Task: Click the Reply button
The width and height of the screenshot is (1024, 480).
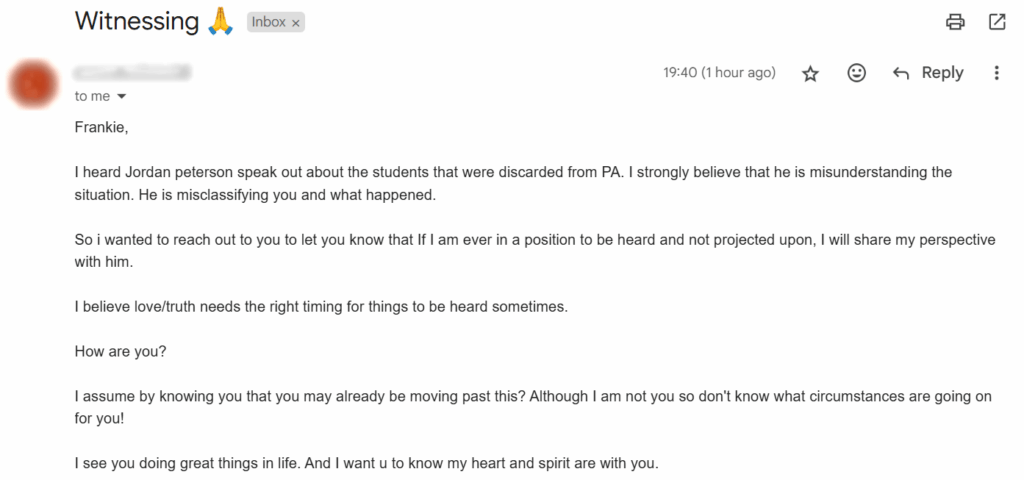Action: coord(928,73)
